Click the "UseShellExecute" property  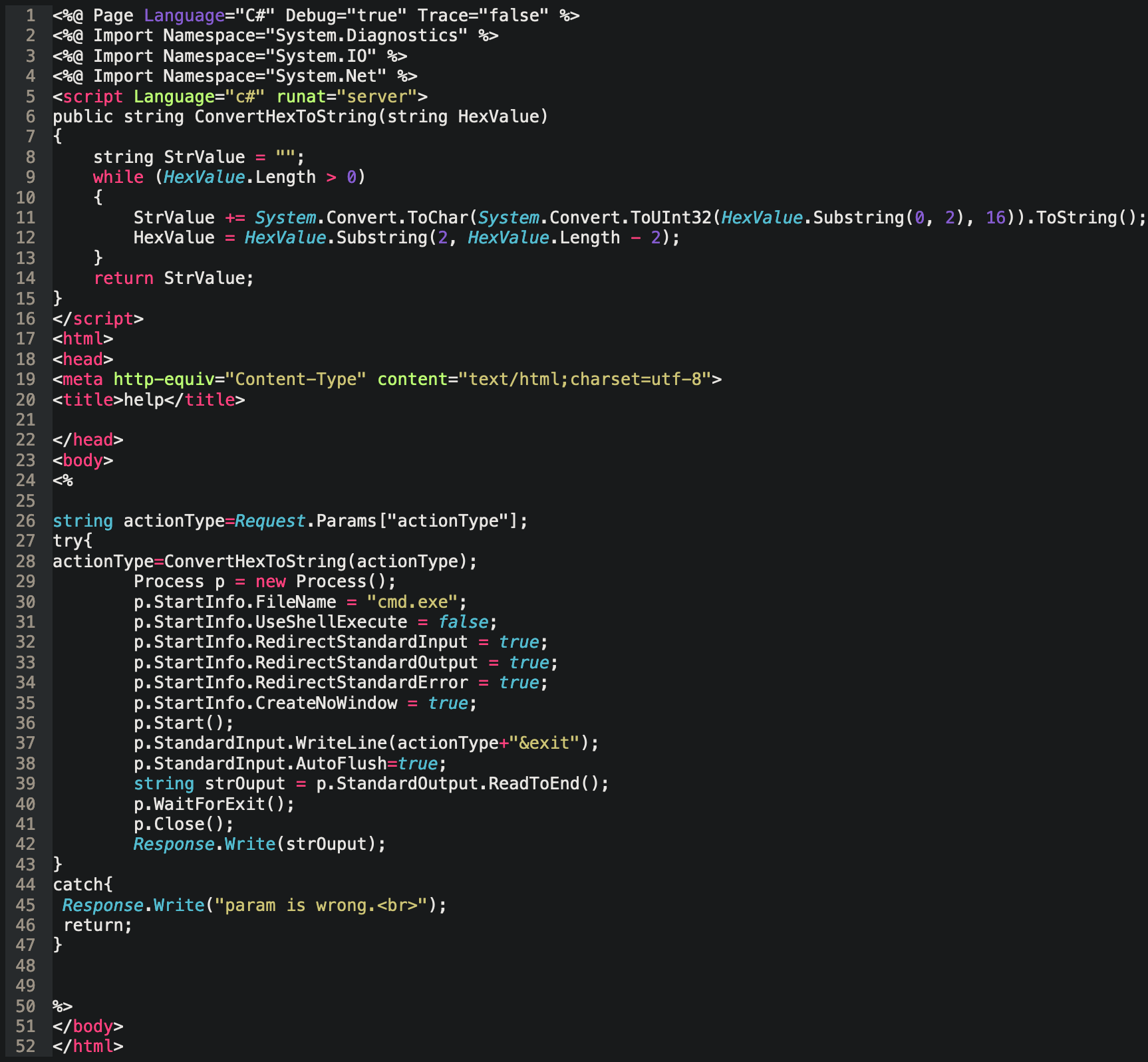(x=331, y=622)
